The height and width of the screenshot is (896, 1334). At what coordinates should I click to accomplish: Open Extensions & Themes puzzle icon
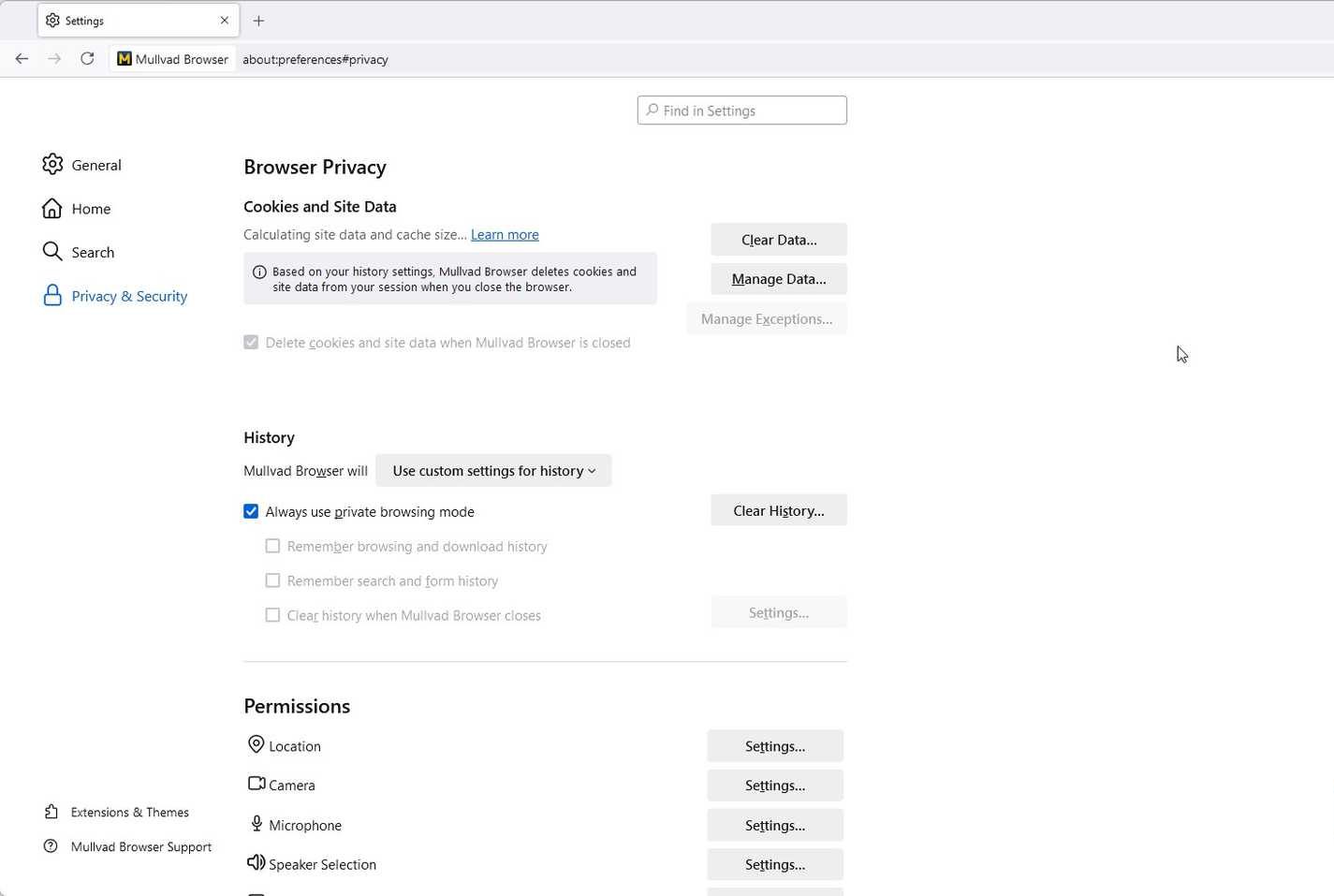click(x=51, y=812)
